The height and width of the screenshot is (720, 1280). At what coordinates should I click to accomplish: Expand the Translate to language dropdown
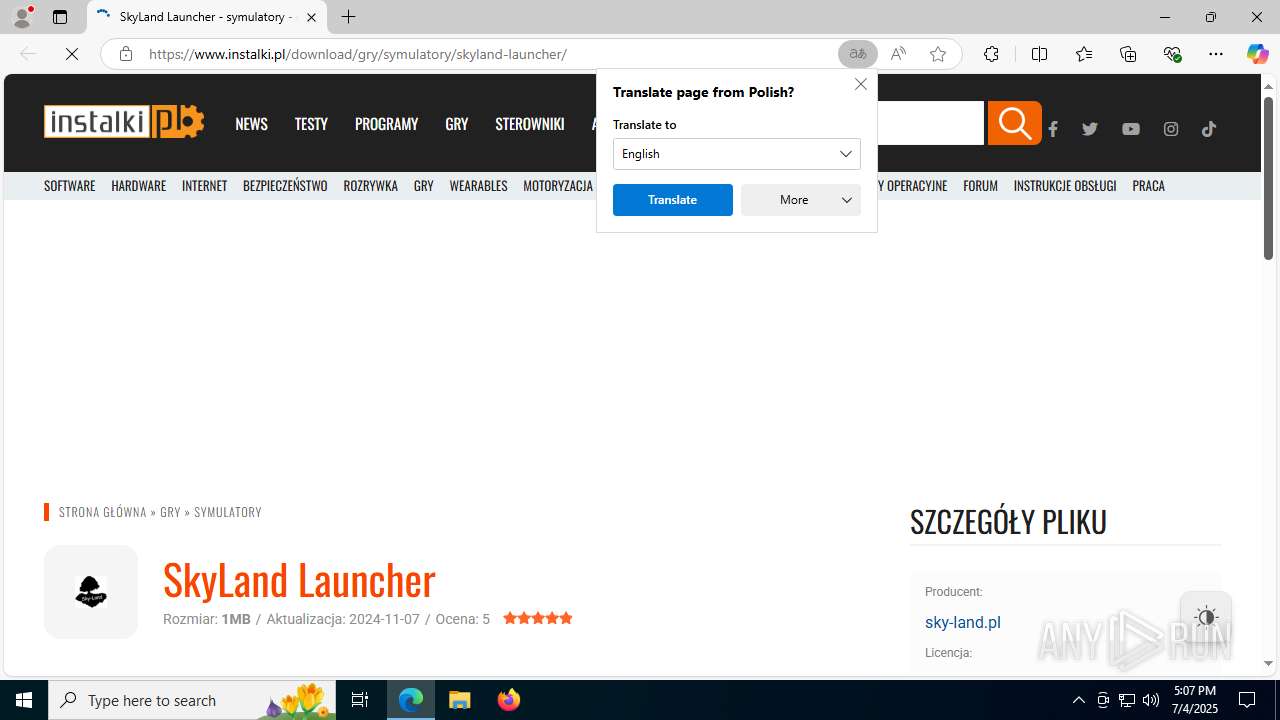(x=737, y=154)
